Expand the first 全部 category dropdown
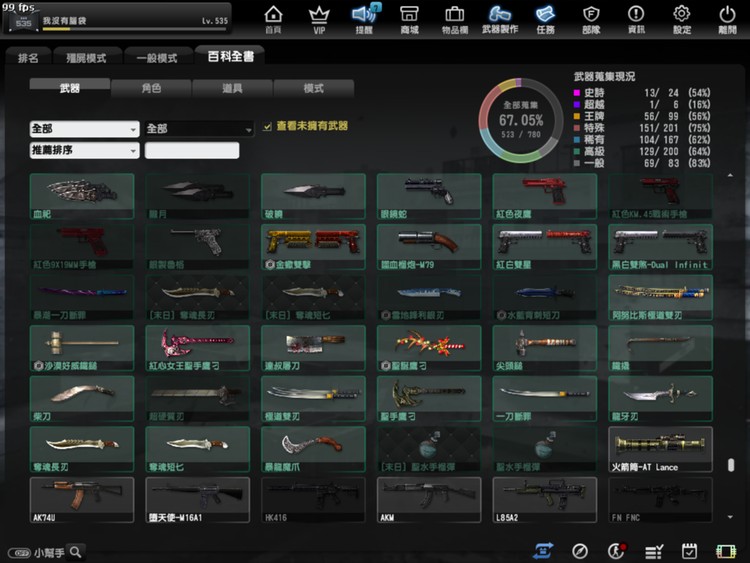This screenshot has height=563, width=750. click(x=84, y=129)
